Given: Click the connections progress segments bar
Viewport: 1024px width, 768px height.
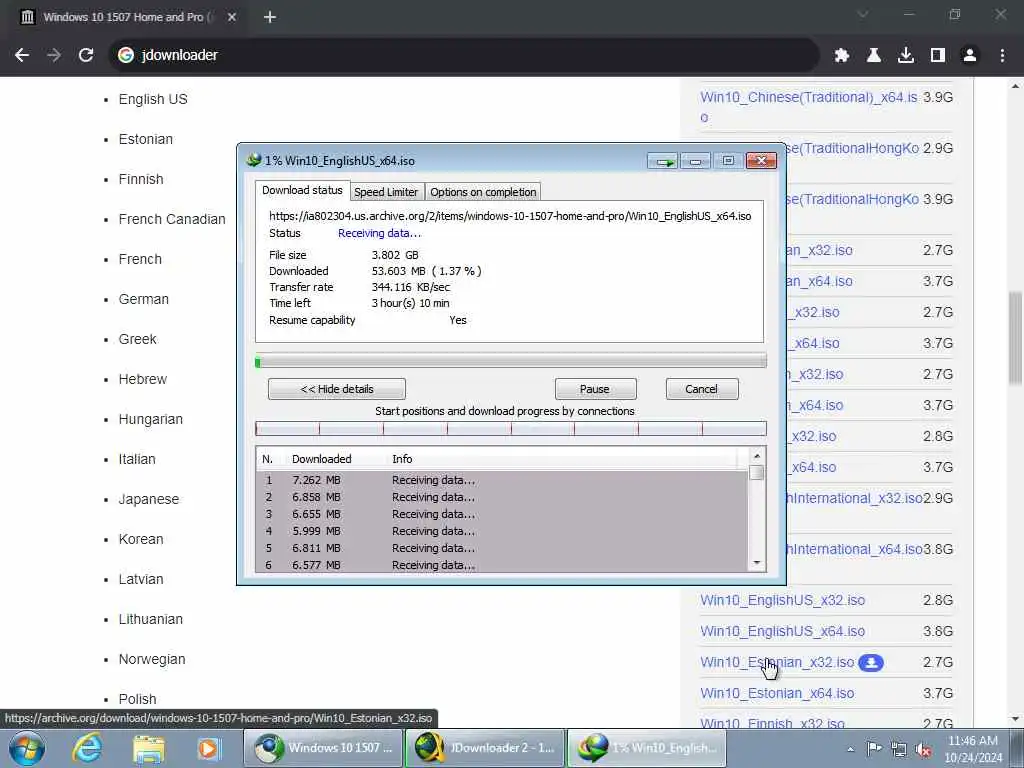Looking at the screenshot, I should click(511, 429).
